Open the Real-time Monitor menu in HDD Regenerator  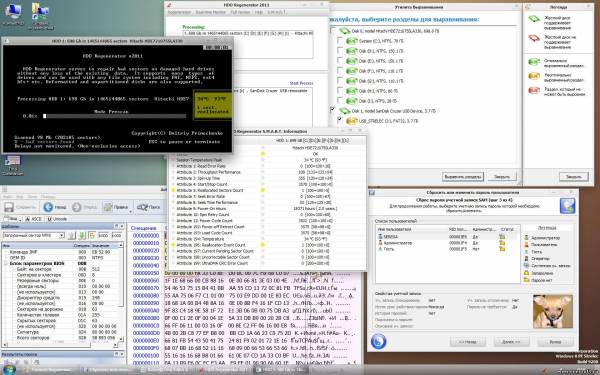coord(210,12)
